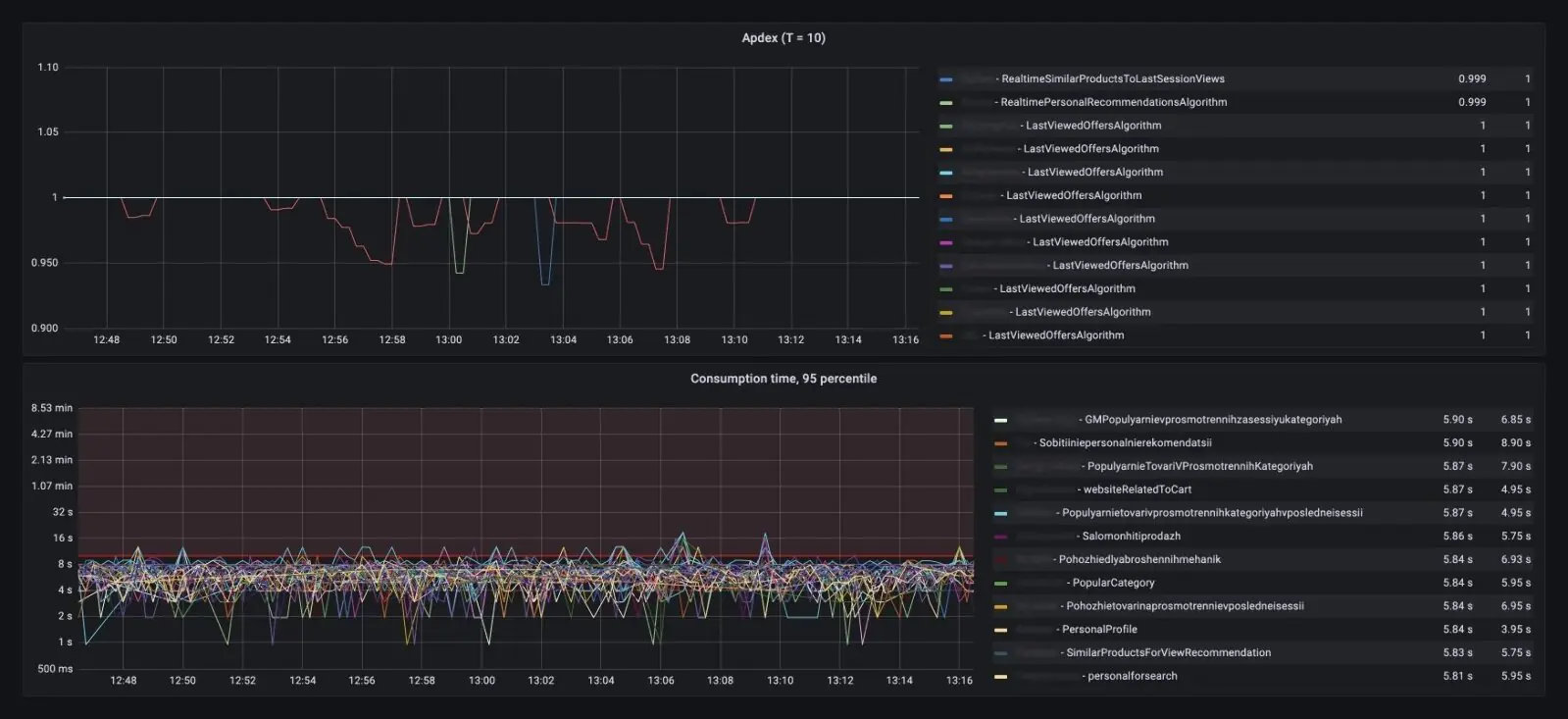The height and width of the screenshot is (719, 1568).
Task: Select SimilarProductsForViewRecommendation legend entry
Action: [1169, 653]
